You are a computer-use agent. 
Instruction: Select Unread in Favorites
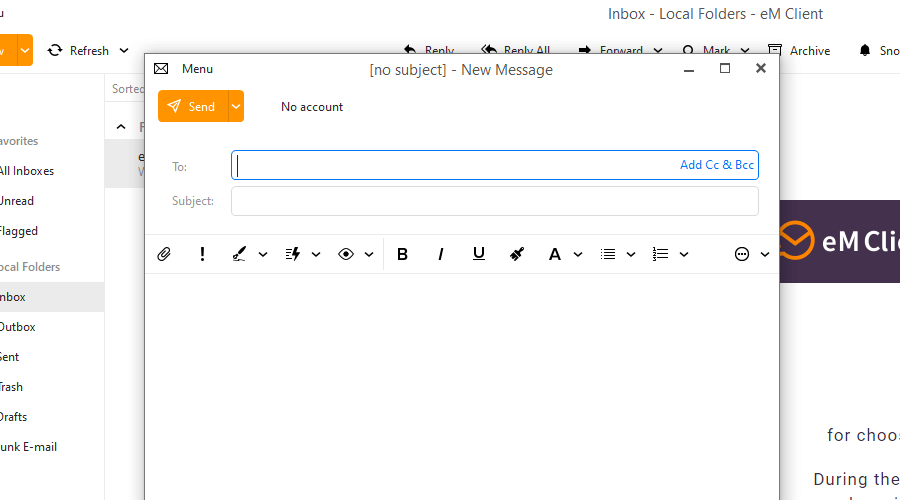coord(17,201)
